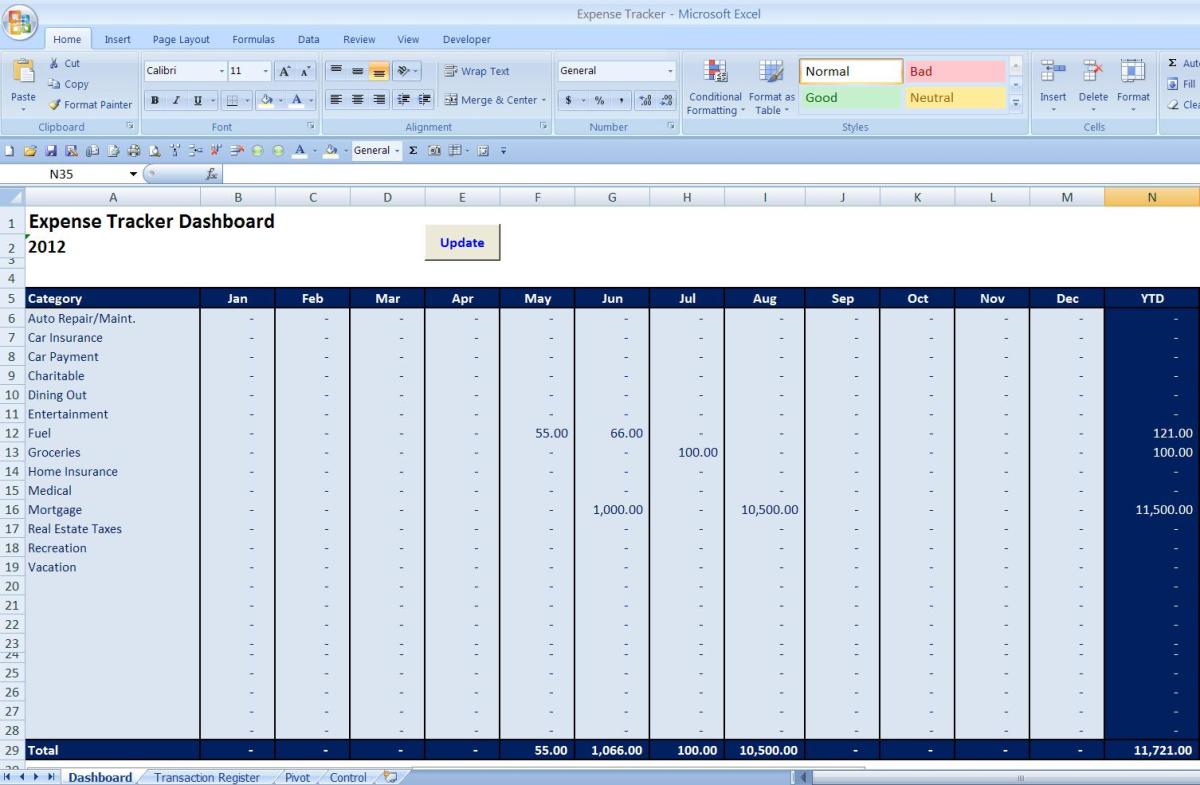Click the Italic formatting icon
The height and width of the screenshot is (785, 1200).
175,99
